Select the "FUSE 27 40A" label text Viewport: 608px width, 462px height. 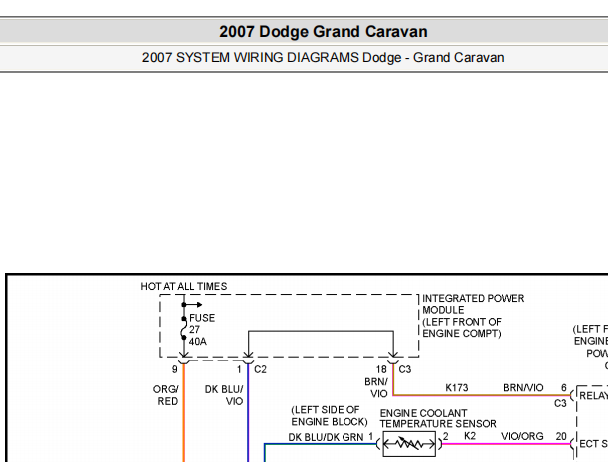[x=202, y=330]
